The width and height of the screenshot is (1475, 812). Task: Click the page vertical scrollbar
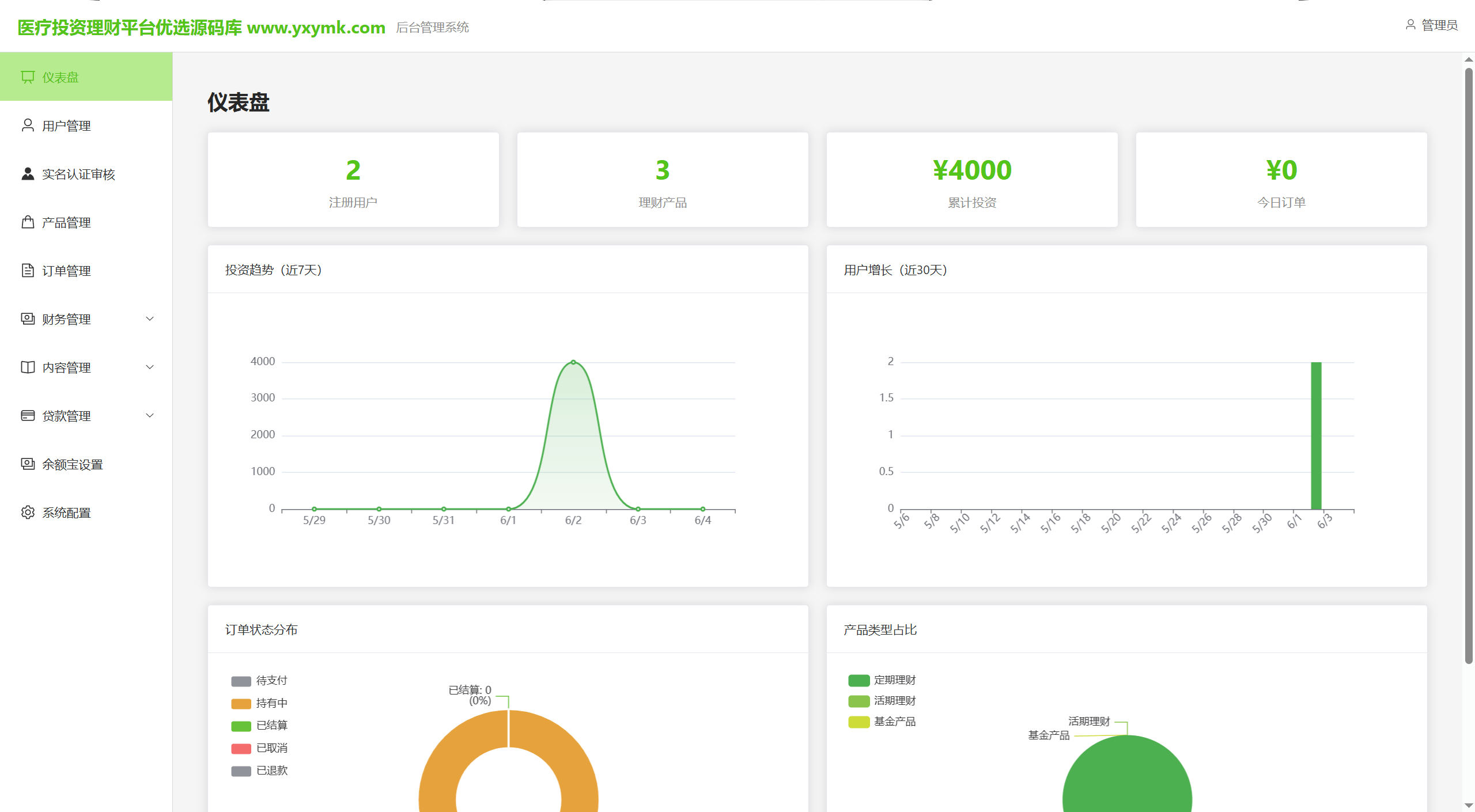(1469, 366)
